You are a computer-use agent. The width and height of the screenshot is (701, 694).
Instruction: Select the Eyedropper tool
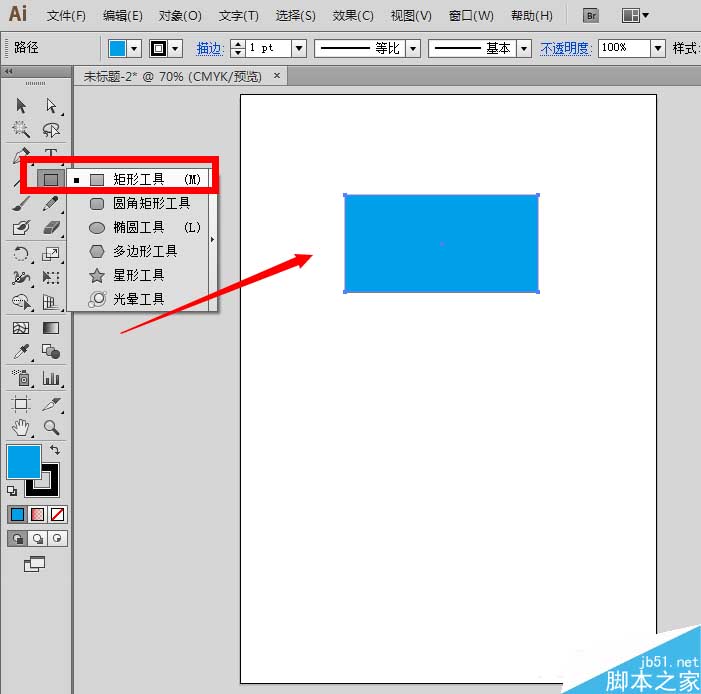(21, 352)
